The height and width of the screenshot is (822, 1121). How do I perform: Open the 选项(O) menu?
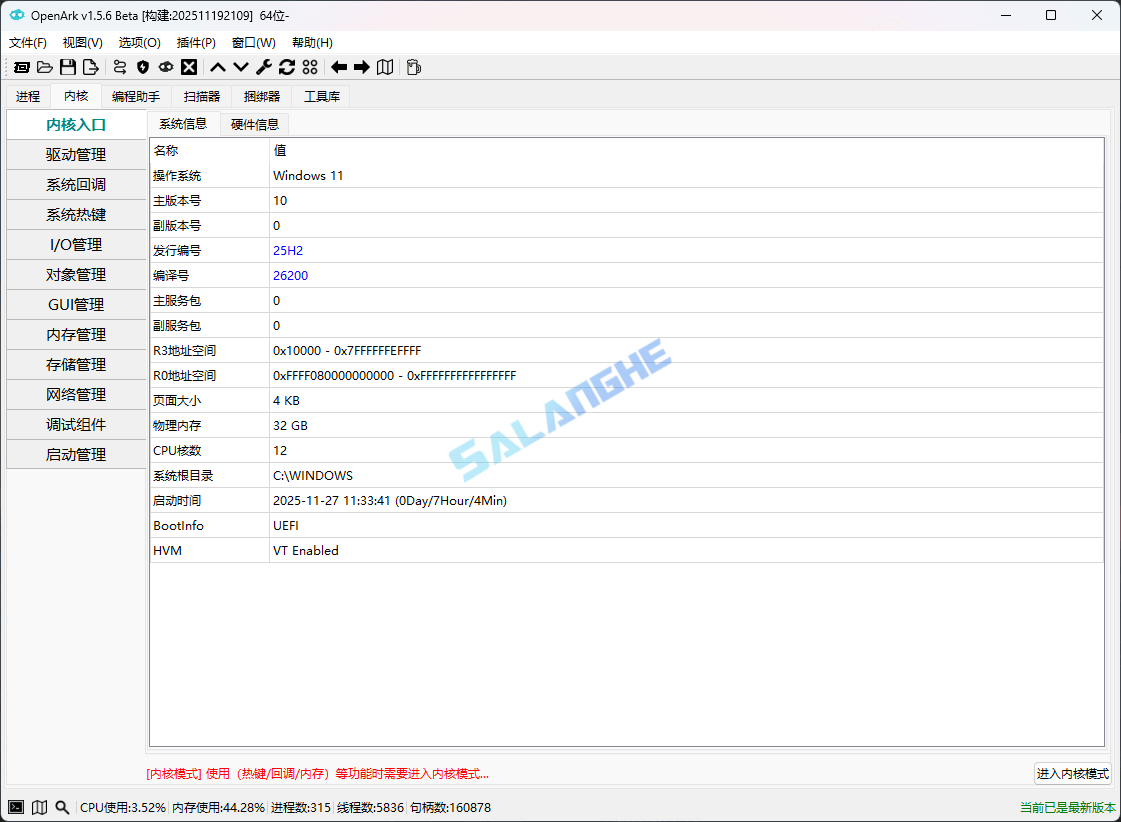[x=139, y=42]
